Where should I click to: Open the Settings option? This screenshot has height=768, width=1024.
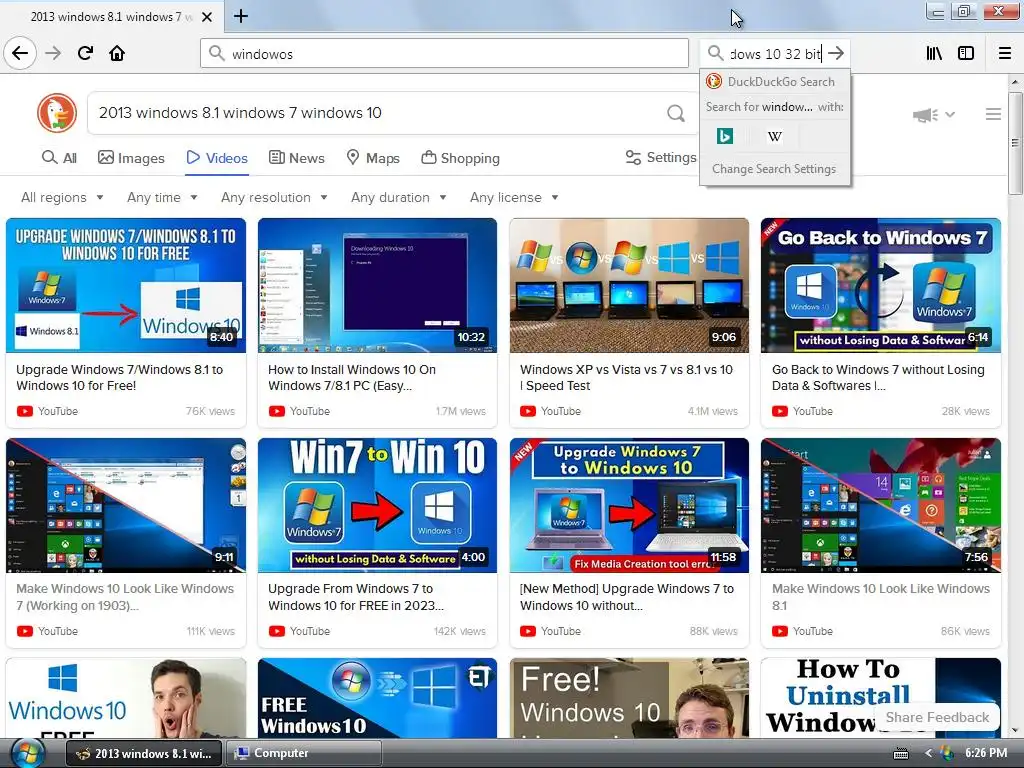click(x=661, y=157)
